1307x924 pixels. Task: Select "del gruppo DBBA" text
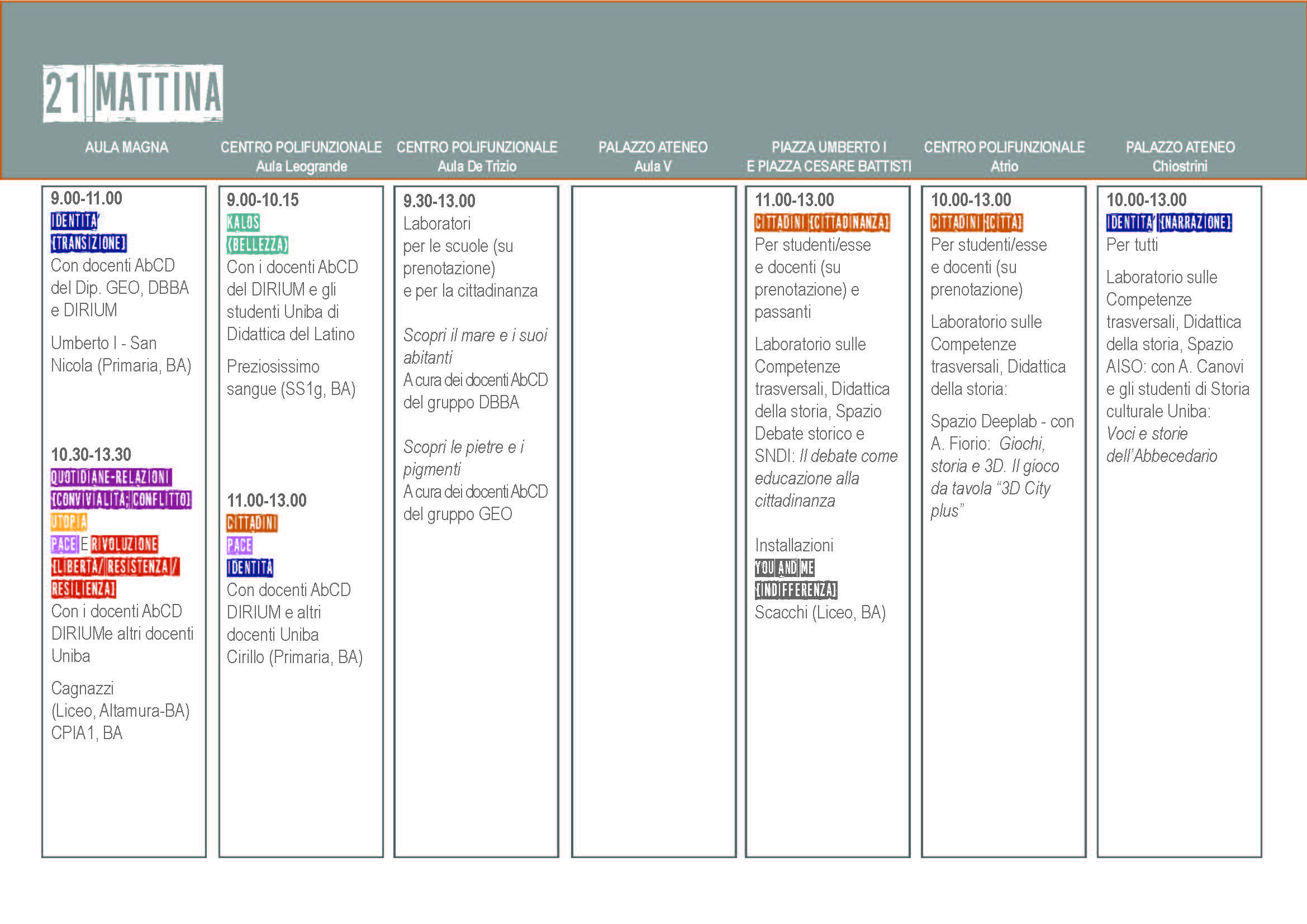pyautogui.click(x=461, y=403)
